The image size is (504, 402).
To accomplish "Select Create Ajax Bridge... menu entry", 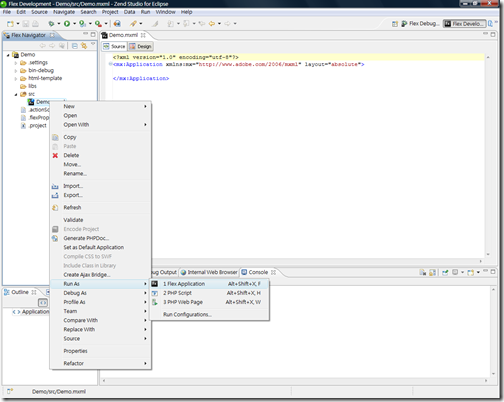I will [x=100, y=275].
